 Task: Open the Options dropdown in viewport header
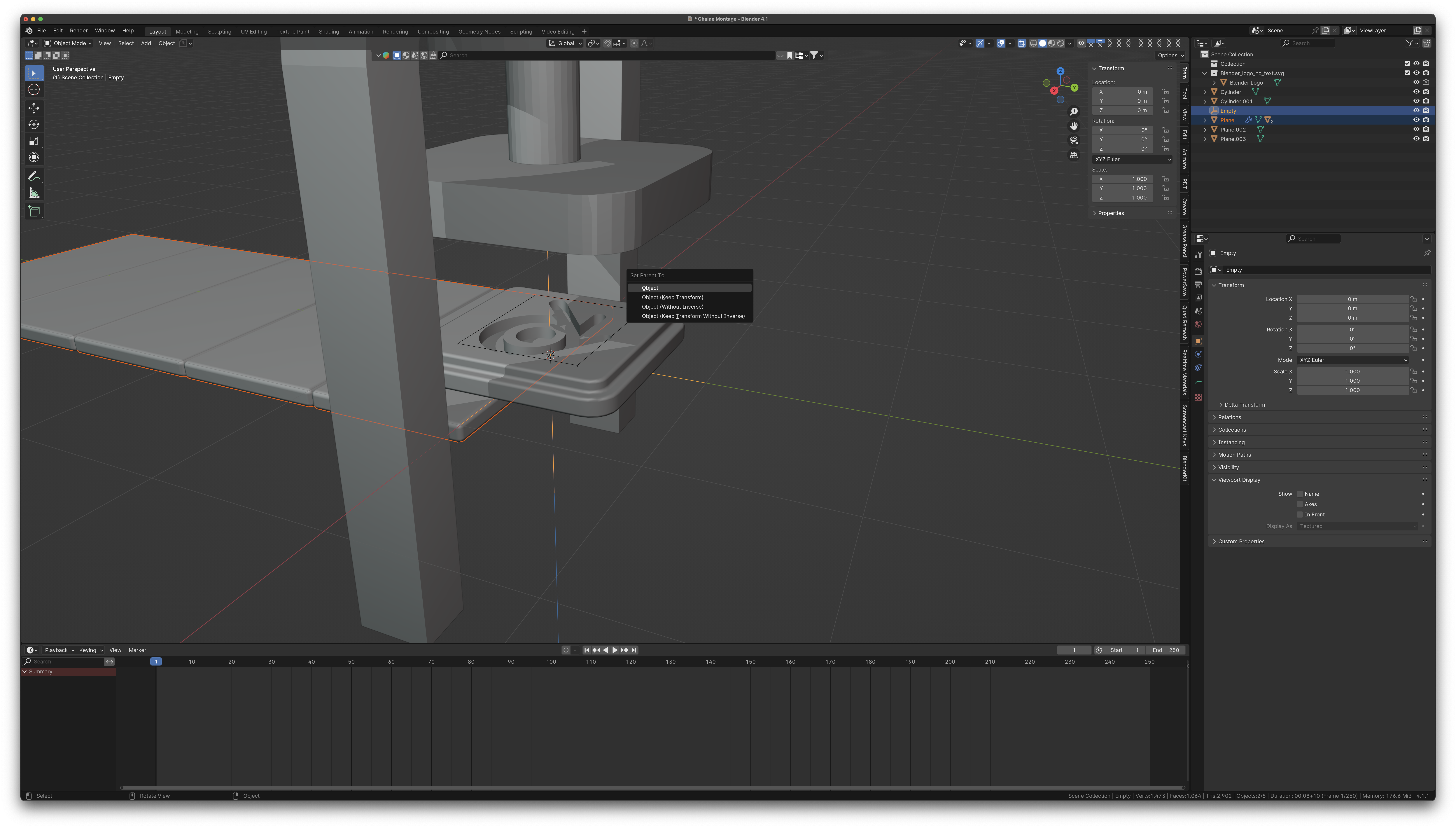[x=1171, y=55]
